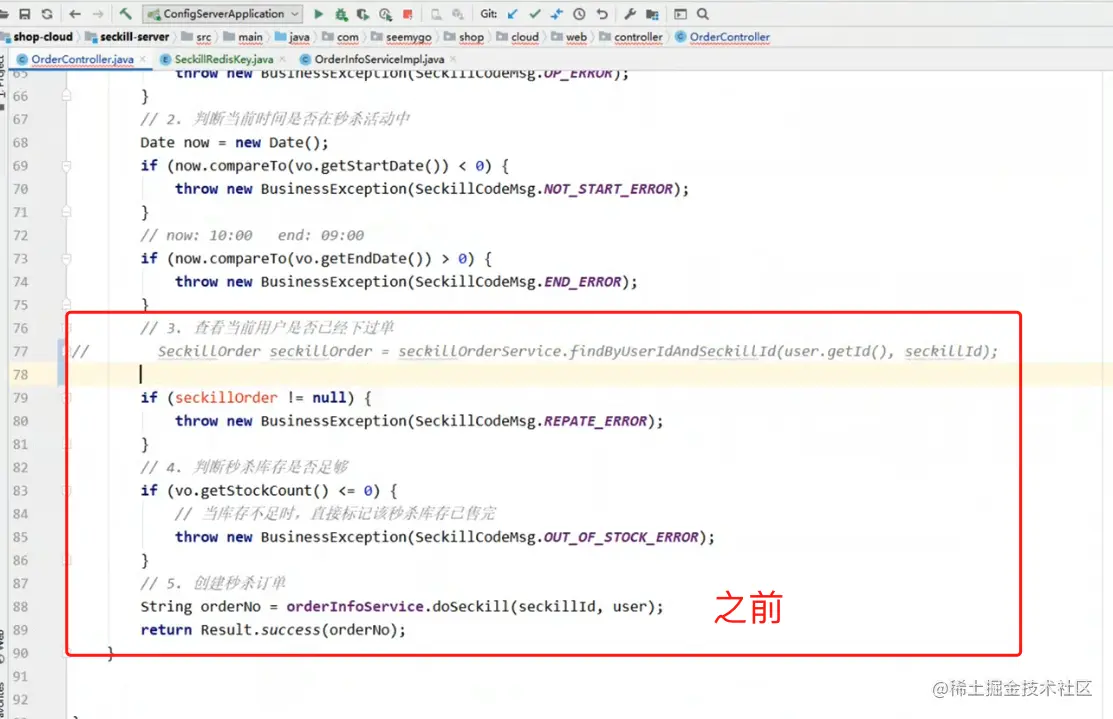1113x719 pixels.
Task: Click orderInfoService on line 88
Action: [355, 607]
